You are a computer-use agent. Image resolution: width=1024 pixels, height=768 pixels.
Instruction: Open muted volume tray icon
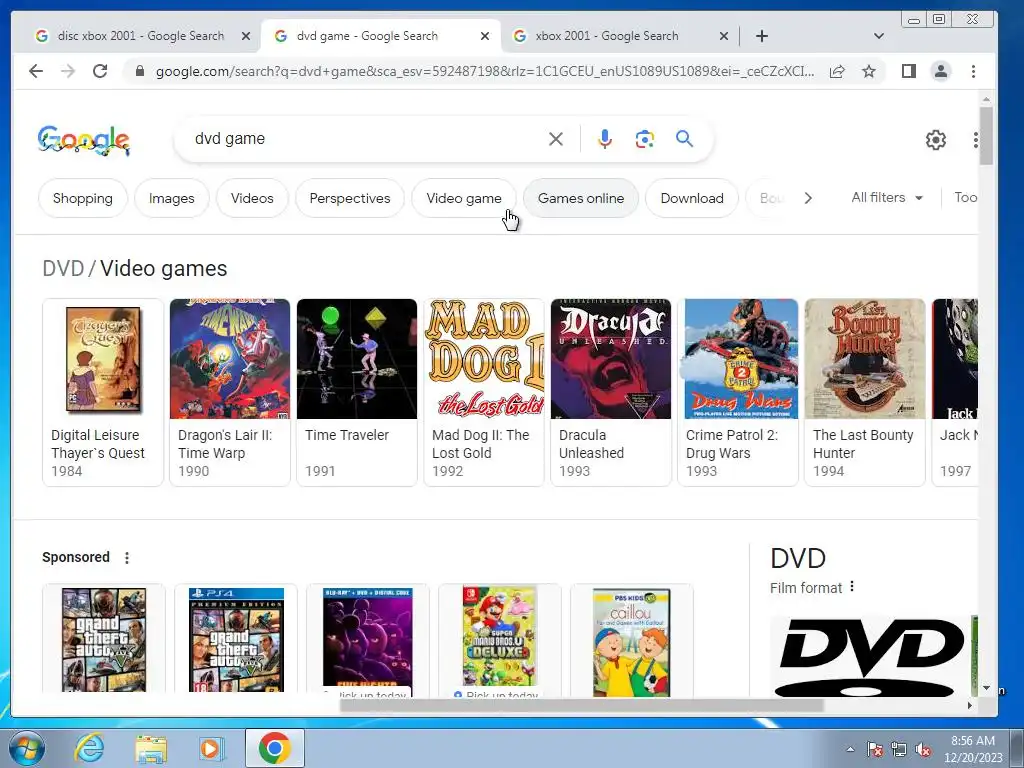[x=923, y=750]
